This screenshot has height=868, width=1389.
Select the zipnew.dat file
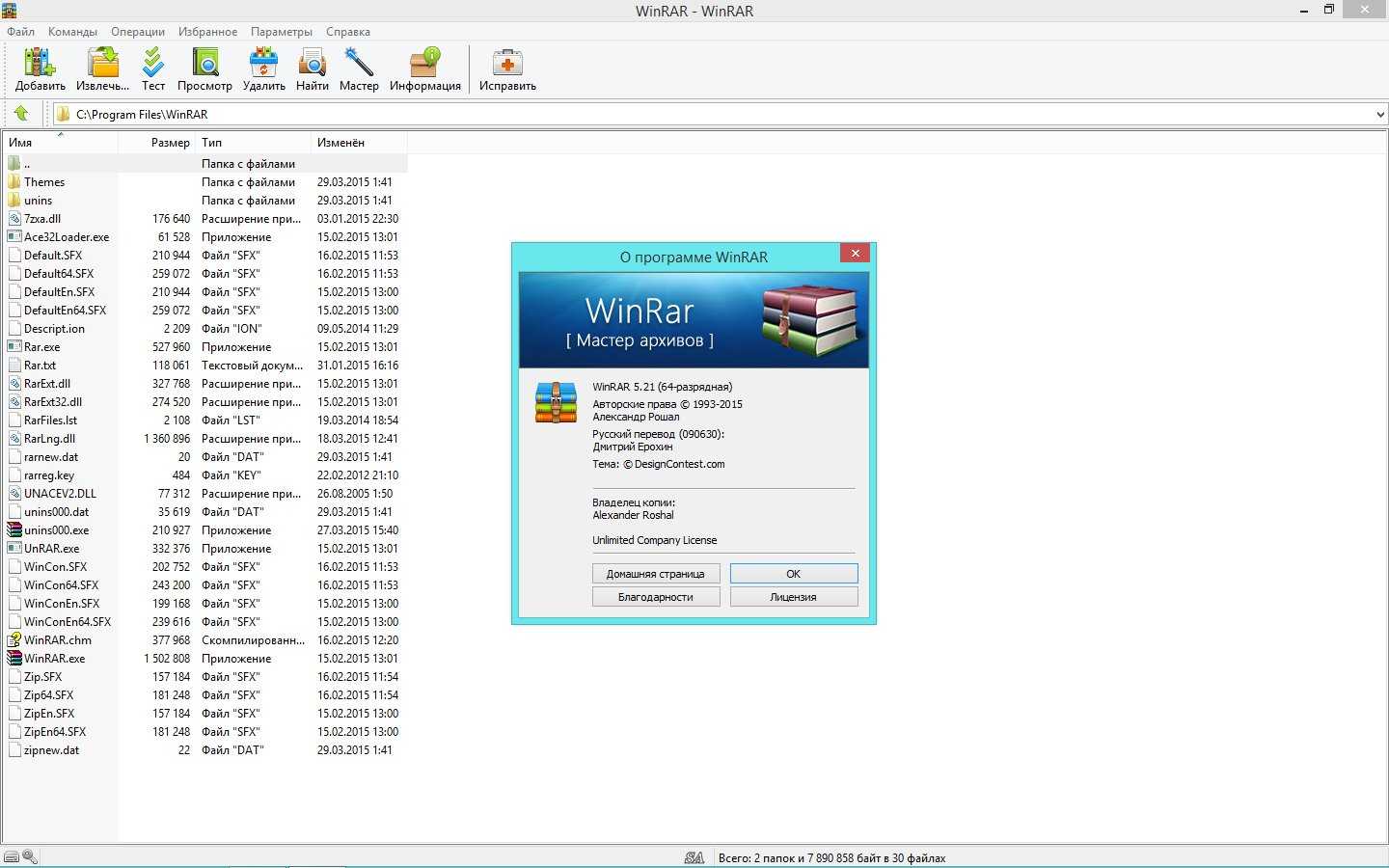tap(51, 749)
